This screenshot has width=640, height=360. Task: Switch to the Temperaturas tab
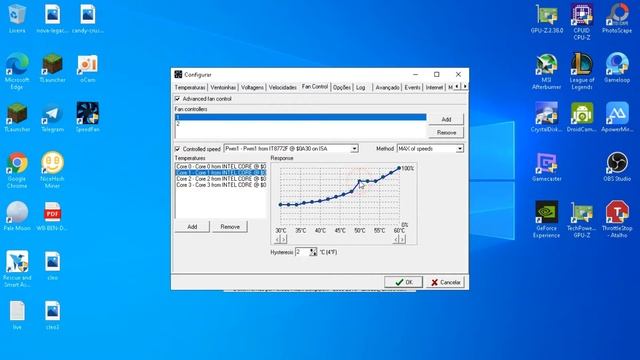pyautogui.click(x=190, y=87)
